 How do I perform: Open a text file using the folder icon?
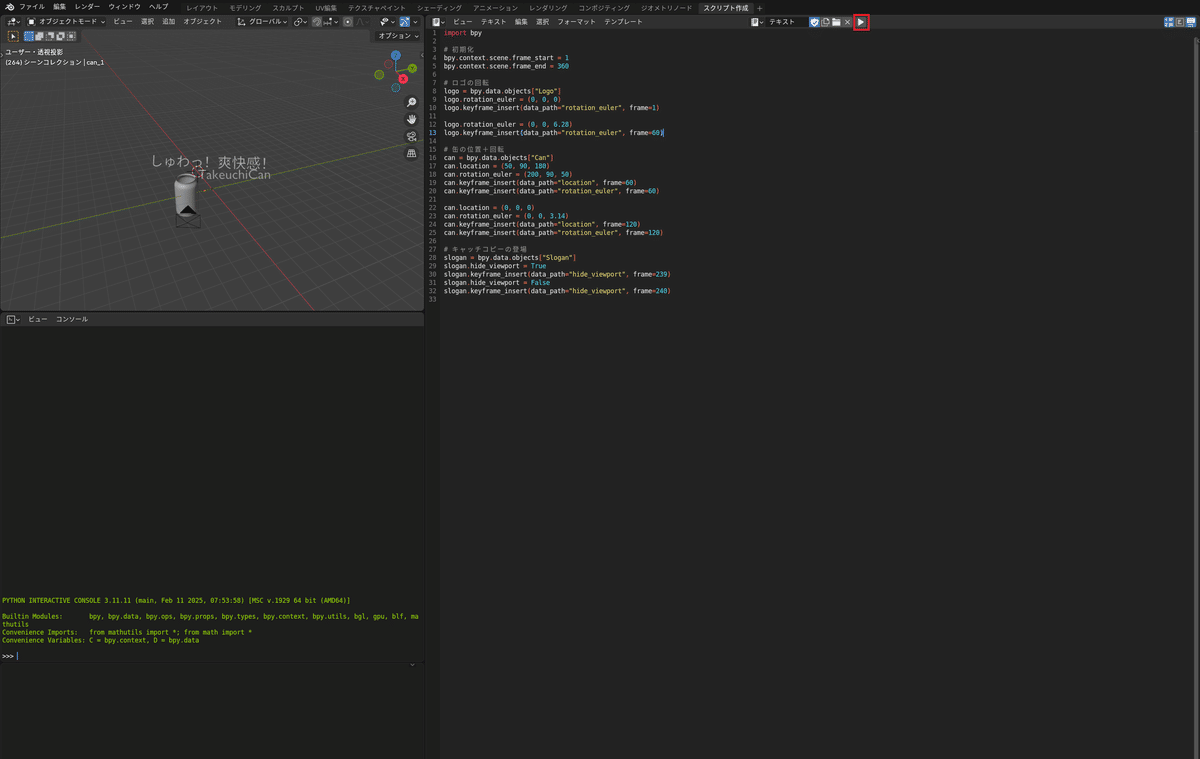[x=836, y=21]
